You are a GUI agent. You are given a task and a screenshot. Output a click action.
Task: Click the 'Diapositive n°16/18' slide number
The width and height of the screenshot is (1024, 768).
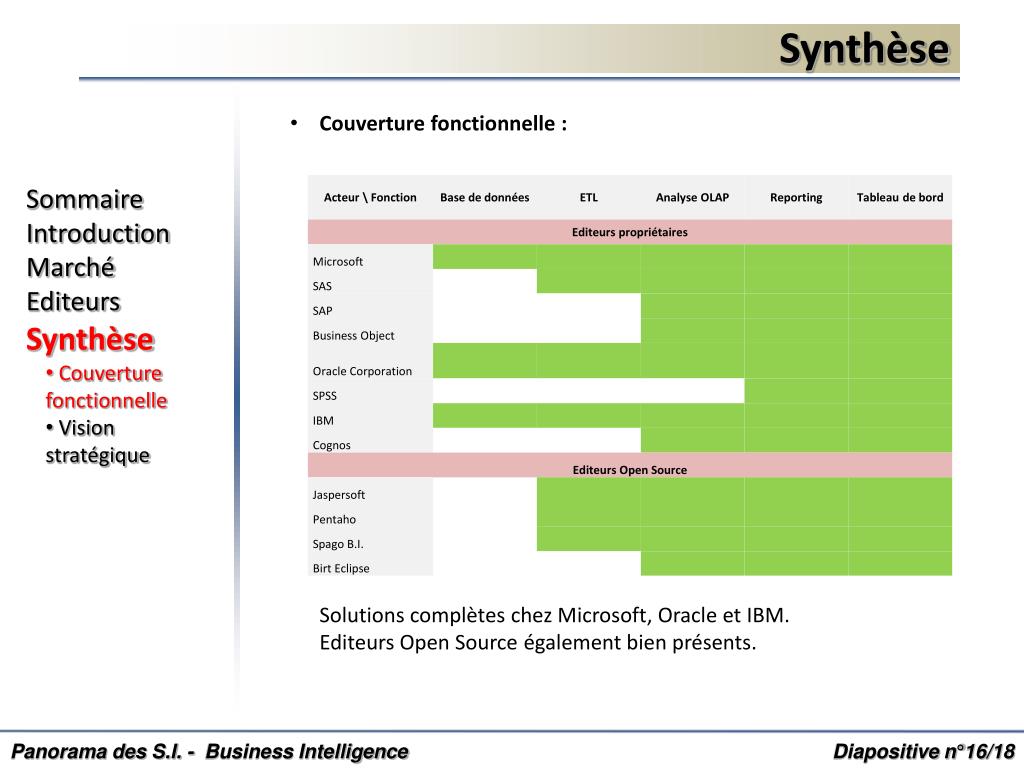pyautogui.click(x=924, y=752)
